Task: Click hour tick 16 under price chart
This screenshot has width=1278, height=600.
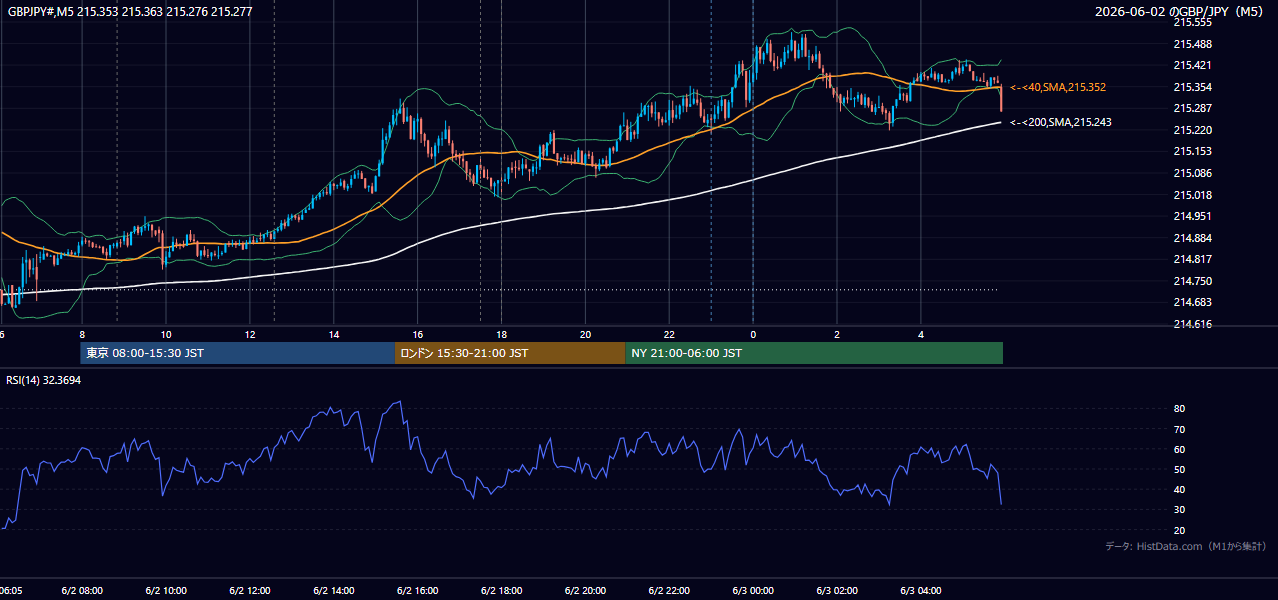Action: coord(418,335)
